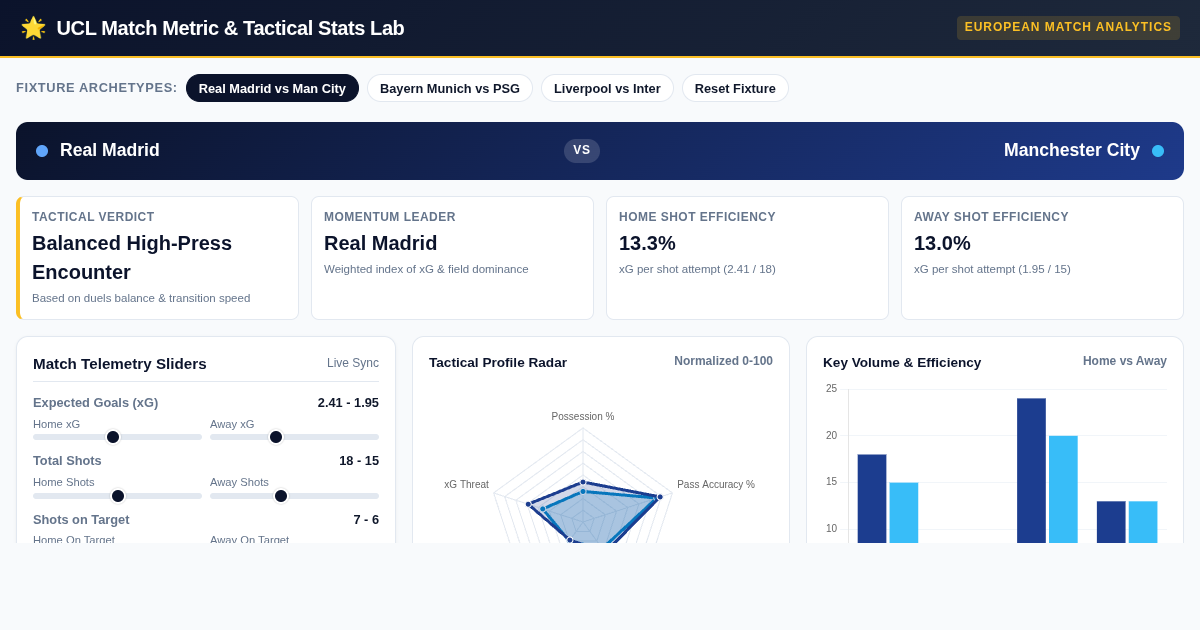This screenshot has height=630, width=1200.
Task: Click the Real Madrid team dot
Action: point(42,151)
